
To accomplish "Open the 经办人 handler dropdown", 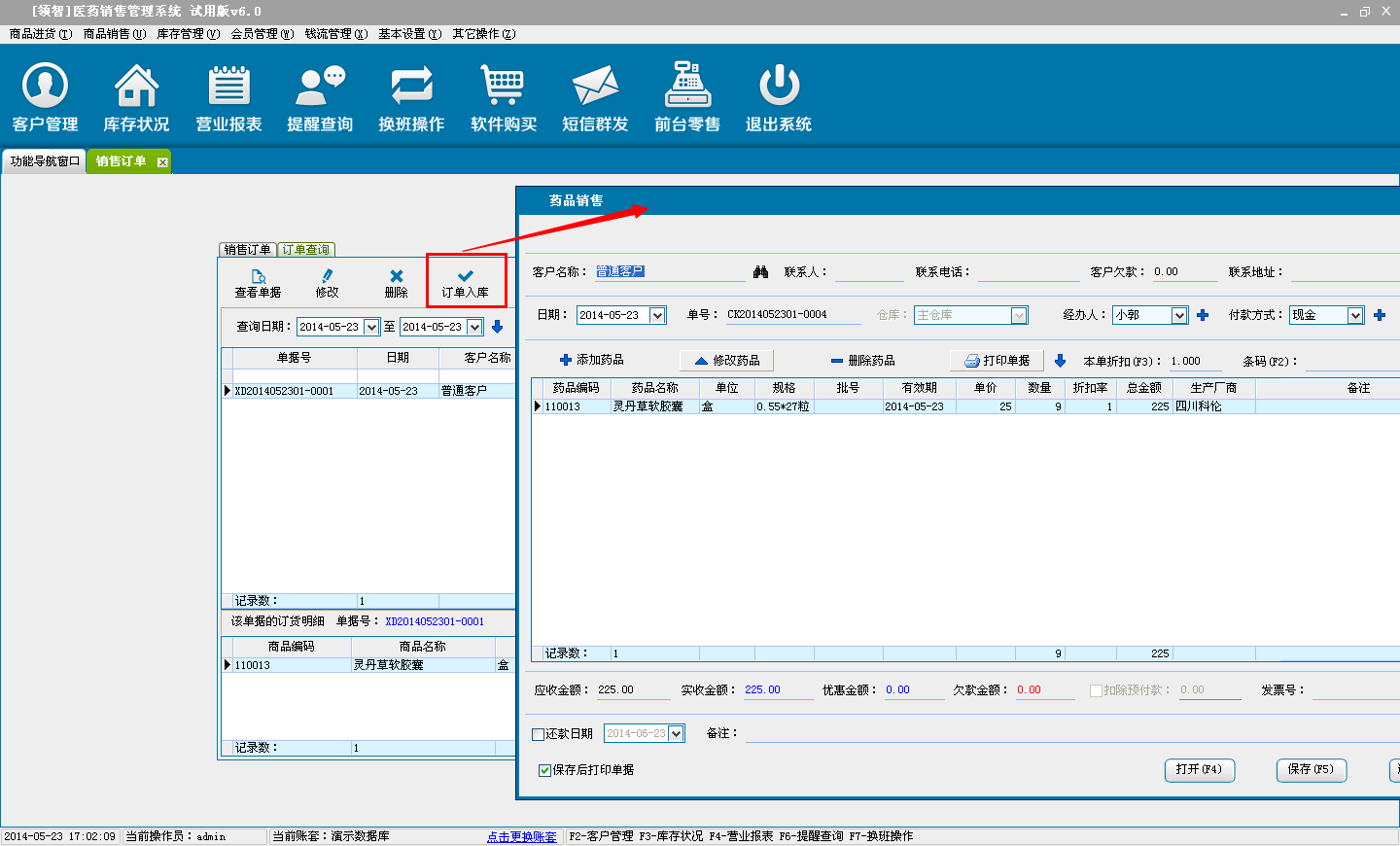I will [x=1179, y=315].
